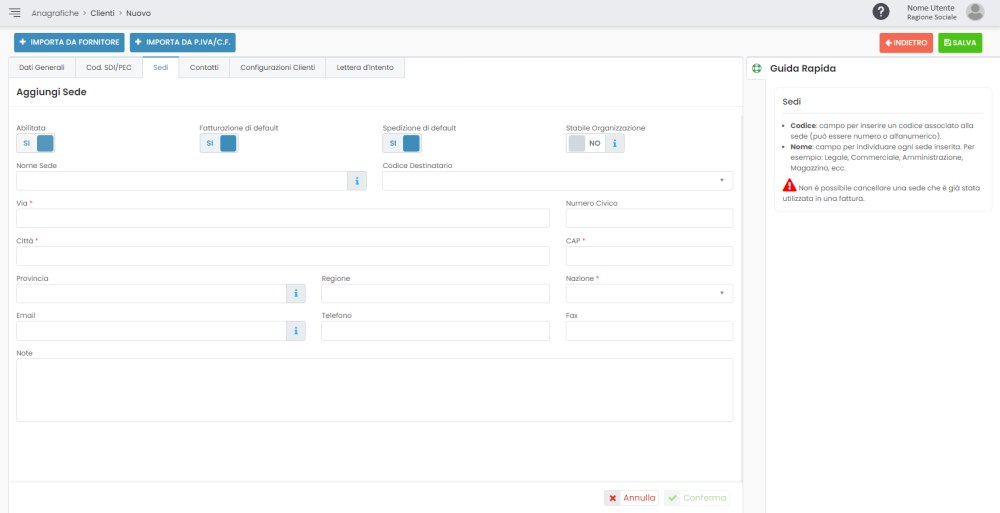Click the red warning triangle icon
The height and width of the screenshot is (513, 1000).
pos(790,186)
